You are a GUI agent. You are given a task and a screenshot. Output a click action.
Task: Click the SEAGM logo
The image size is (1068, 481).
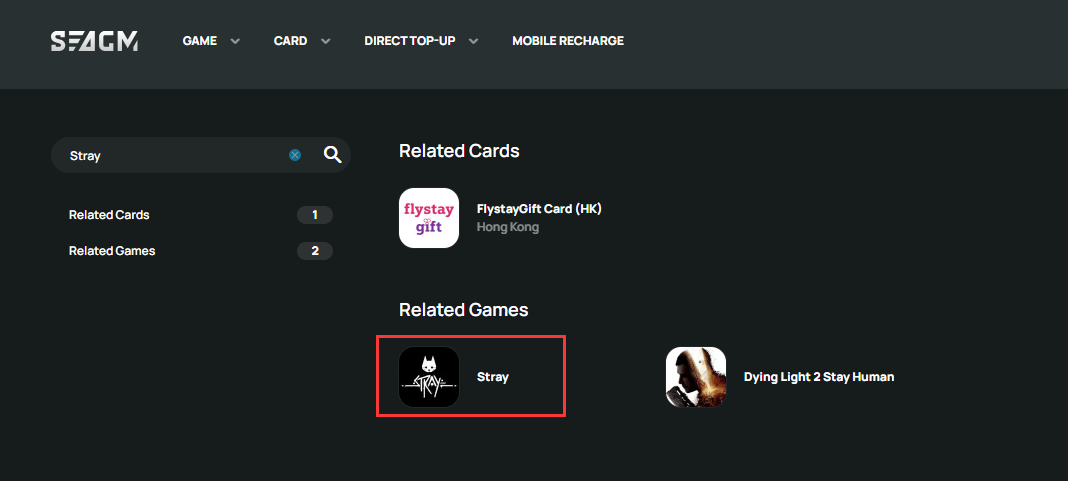pyautogui.click(x=95, y=41)
